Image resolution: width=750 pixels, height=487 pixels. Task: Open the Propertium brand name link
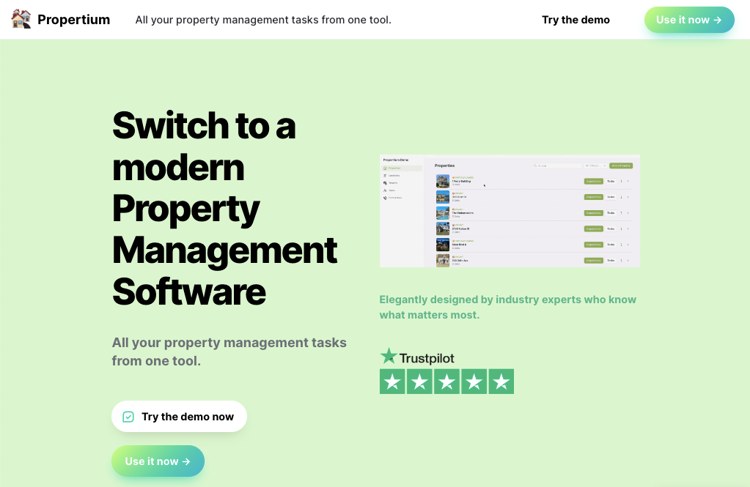(74, 20)
